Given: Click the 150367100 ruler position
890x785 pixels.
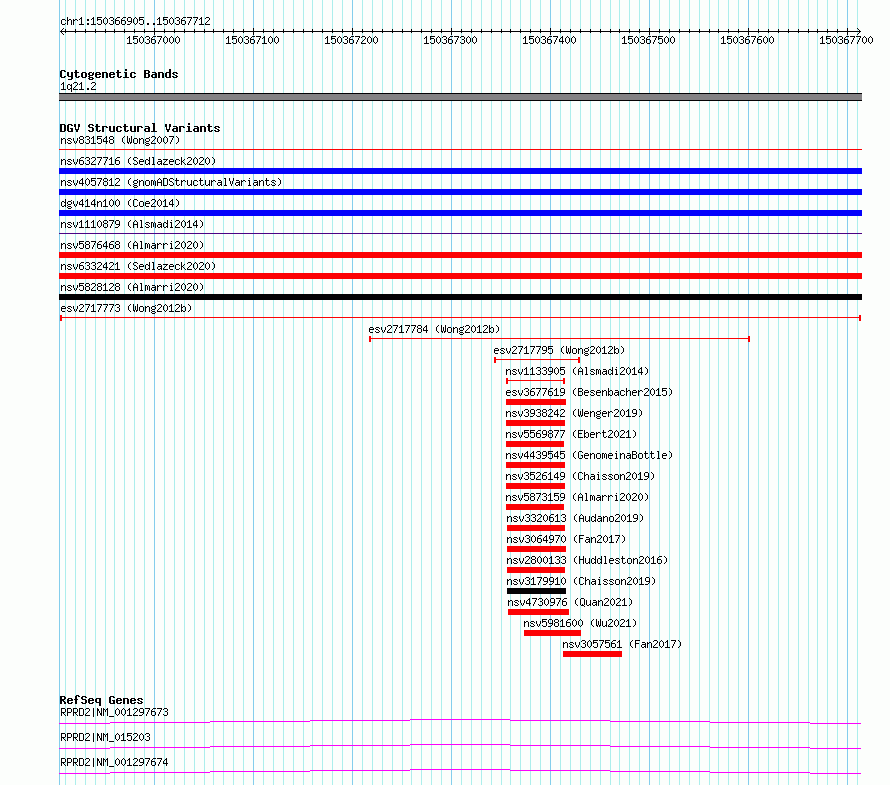Looking at the screenshot, I should (x=252, y=40).
